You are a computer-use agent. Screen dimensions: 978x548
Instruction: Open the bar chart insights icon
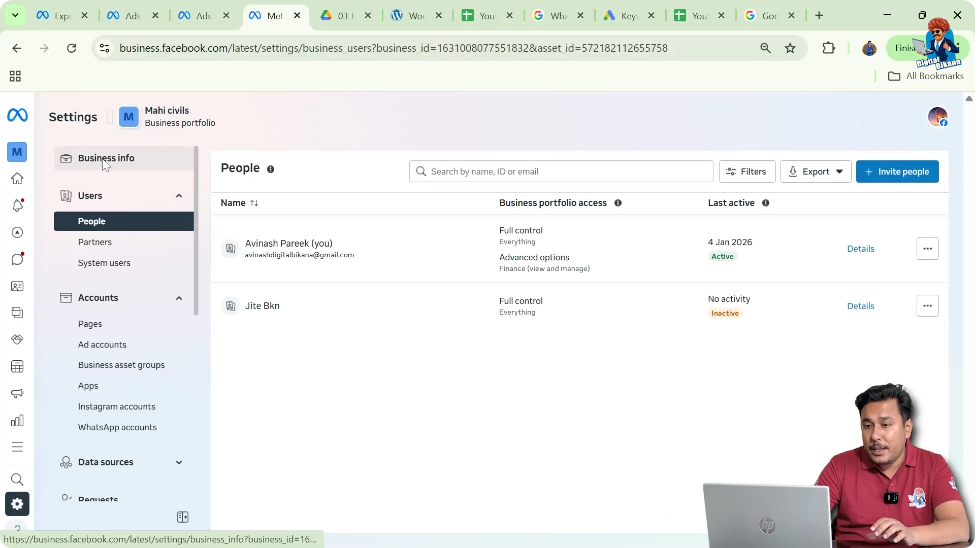pyautogui.click(x=17, y=420)
